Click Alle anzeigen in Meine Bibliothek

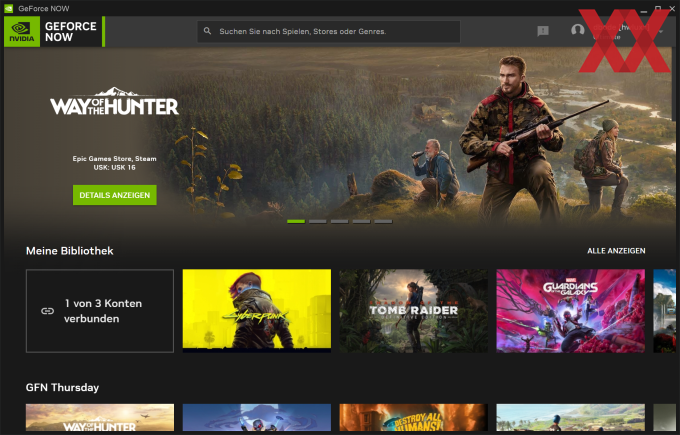coord(616,251)
